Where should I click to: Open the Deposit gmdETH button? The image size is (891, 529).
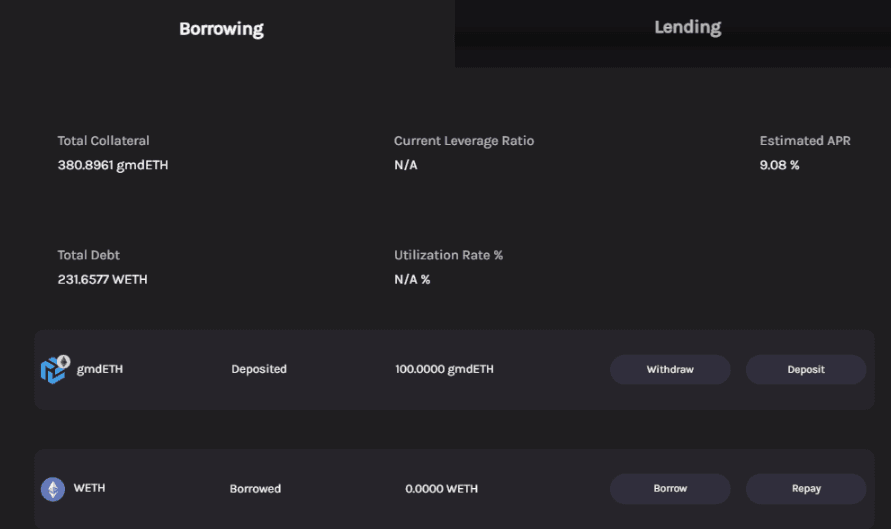click(806, 369)
